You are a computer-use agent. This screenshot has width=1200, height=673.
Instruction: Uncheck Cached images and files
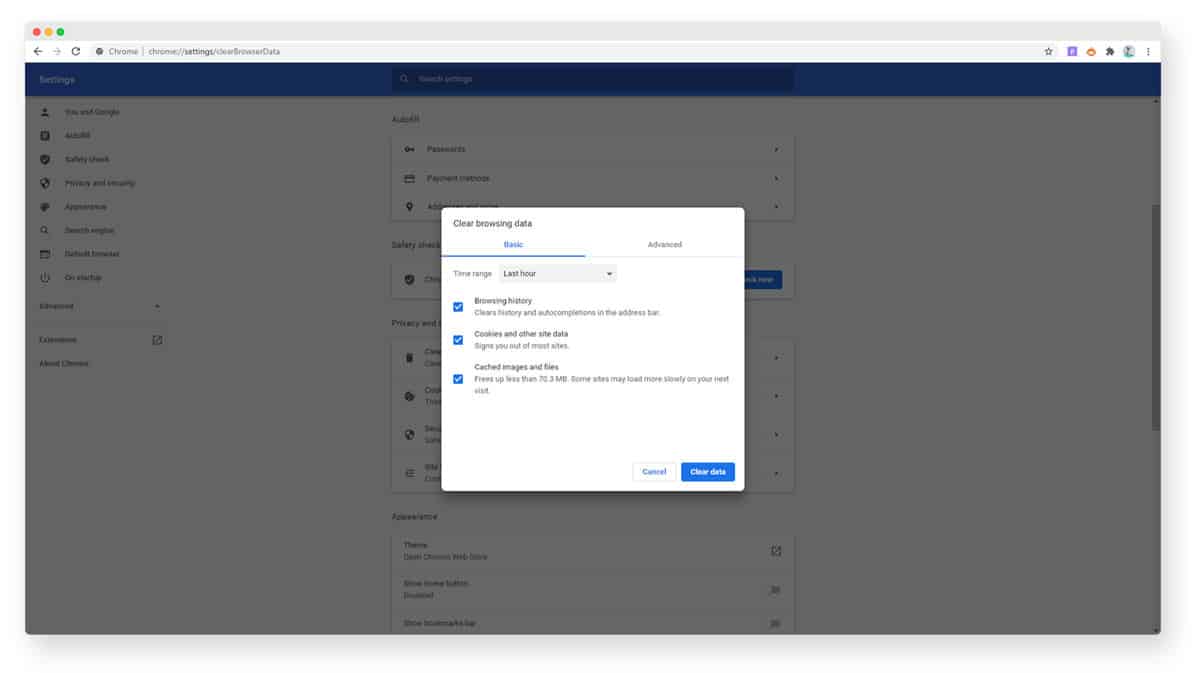[458, 379]
